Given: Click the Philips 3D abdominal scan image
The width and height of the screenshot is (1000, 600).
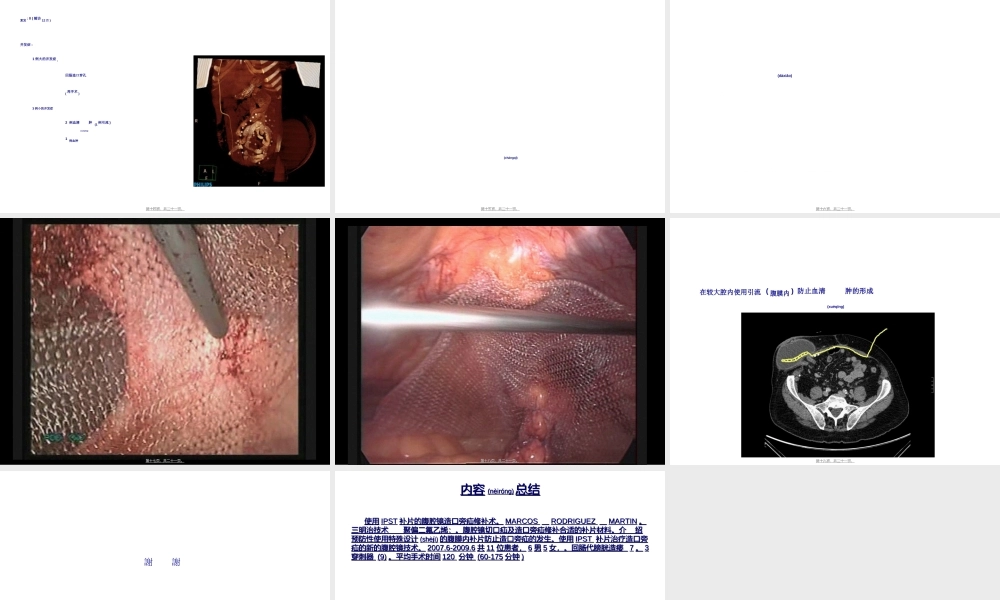Looking at the screenshot, I should click(259, 120).
